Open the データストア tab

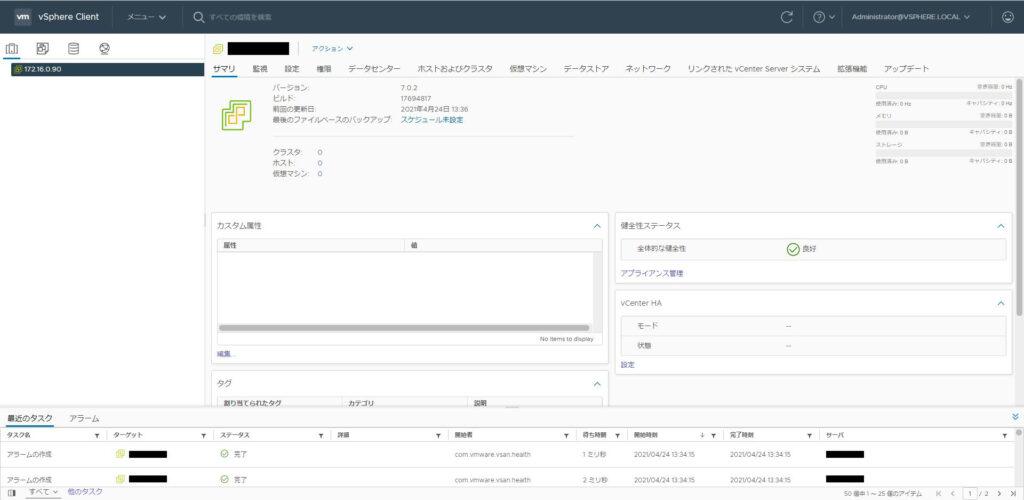click(586, 69)
